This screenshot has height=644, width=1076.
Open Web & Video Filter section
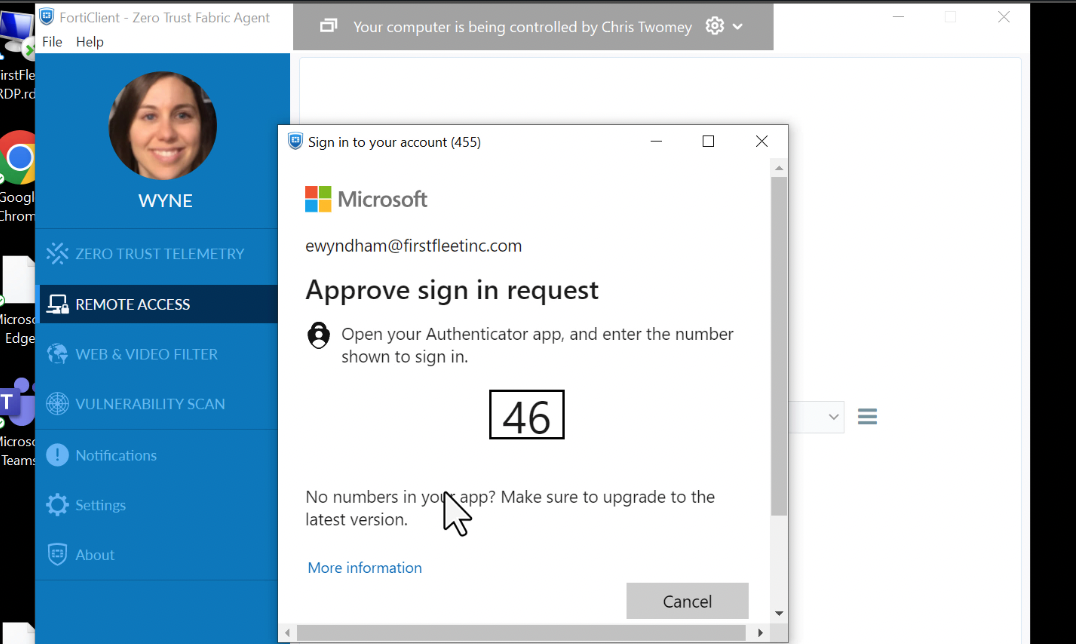pyautogui.click(x=157, y=354)
